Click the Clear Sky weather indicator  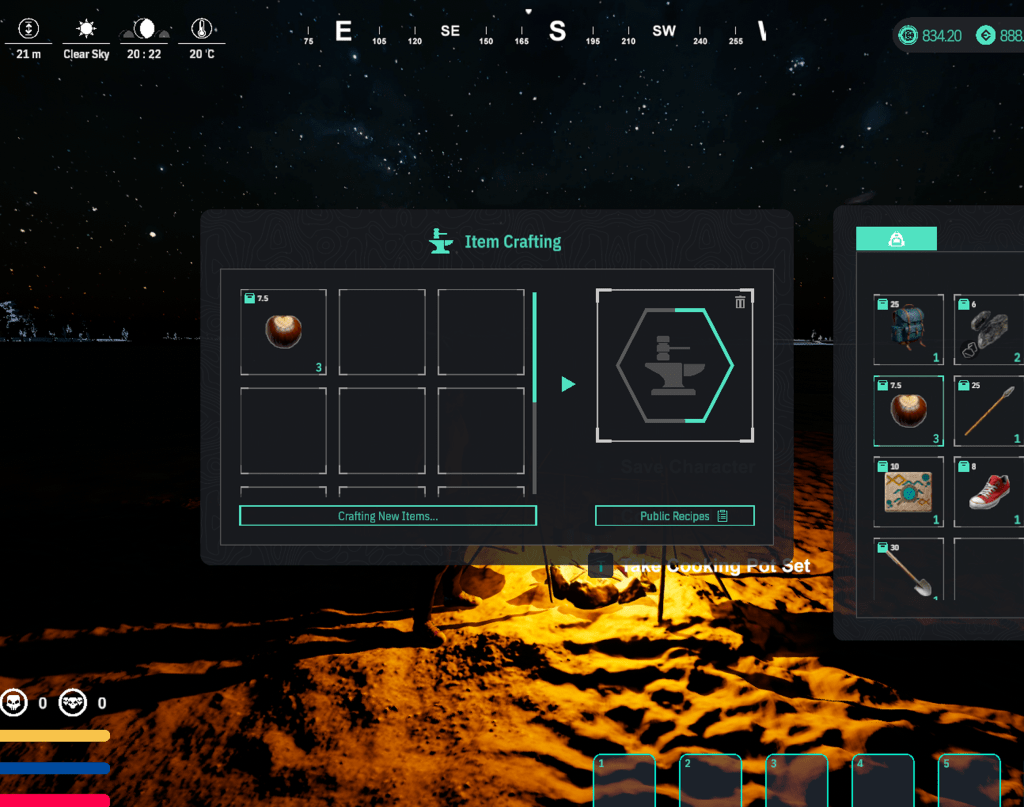[86, 39]
